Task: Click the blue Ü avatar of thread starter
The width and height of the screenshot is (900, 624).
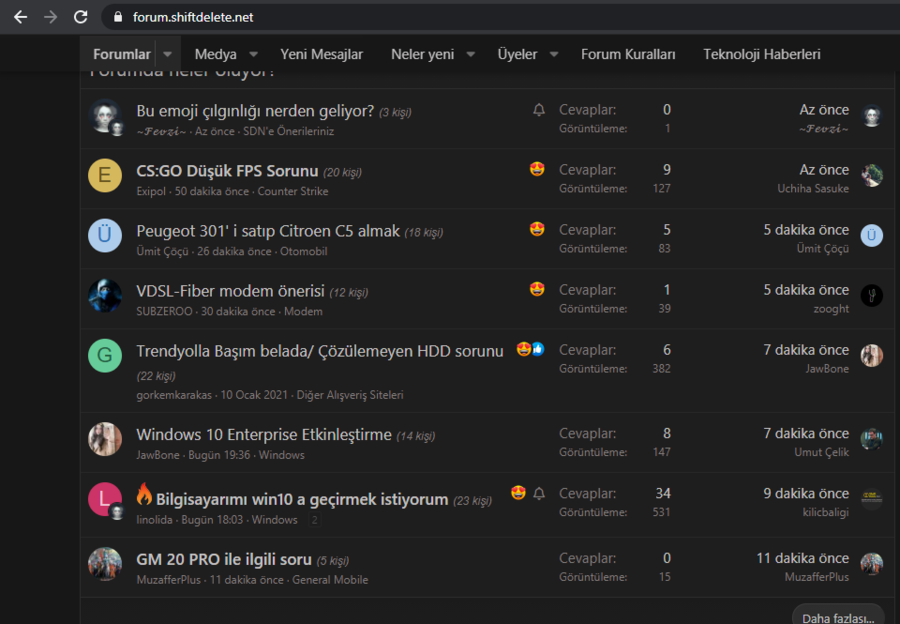Action: click(105, 235)
